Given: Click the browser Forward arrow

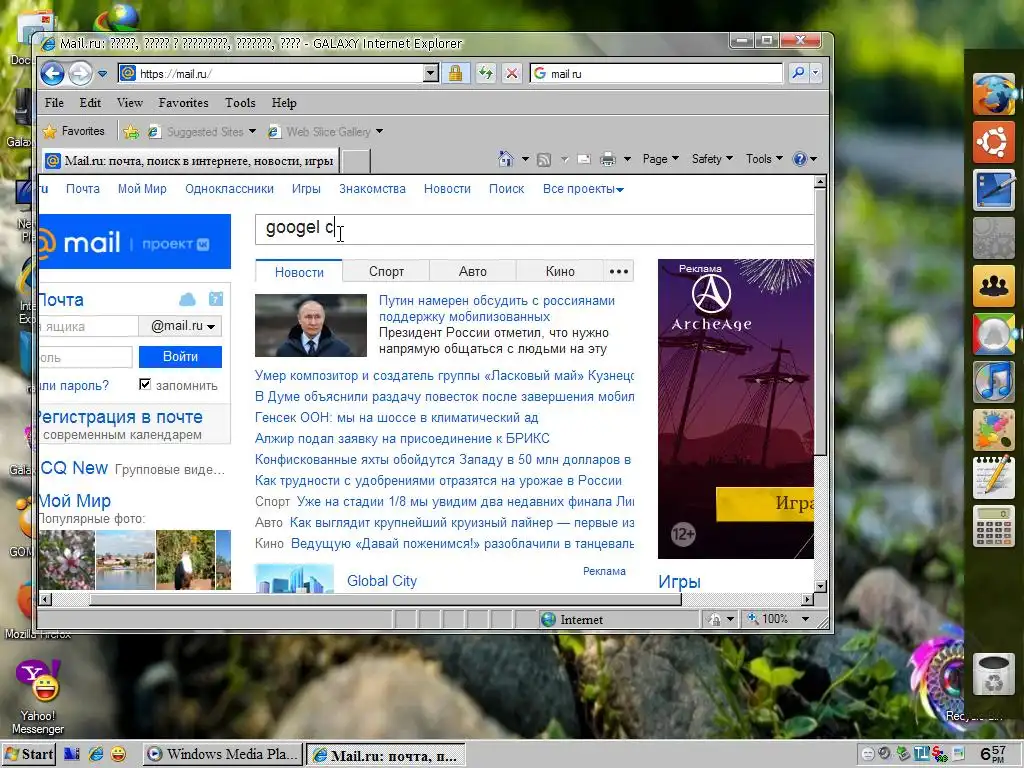Looking at the screenshot, I should [80, 73].
